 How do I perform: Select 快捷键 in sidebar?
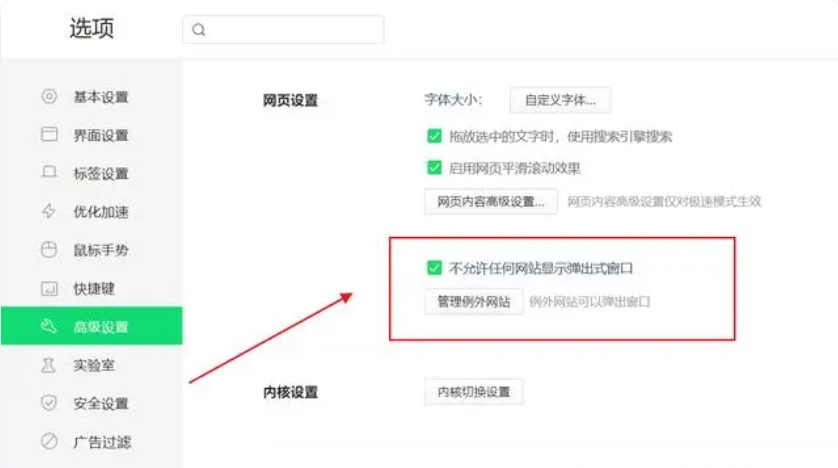click(91, 288)
